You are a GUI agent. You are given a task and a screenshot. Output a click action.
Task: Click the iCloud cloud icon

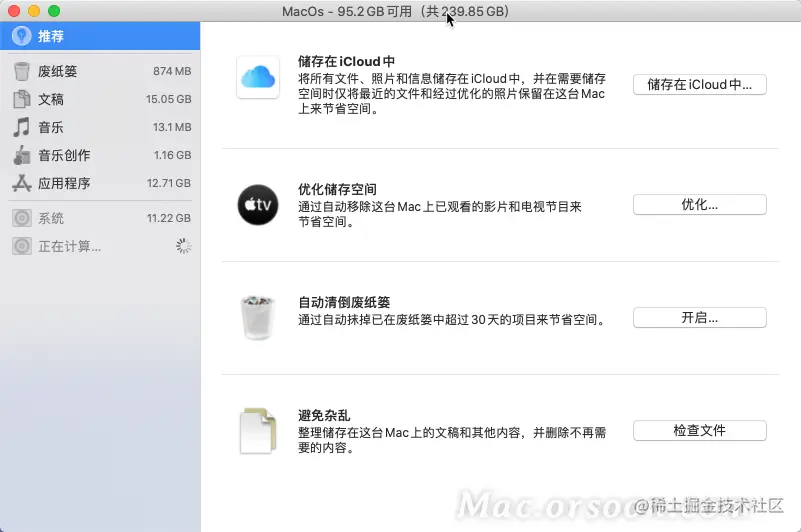[x=258, y=77]
